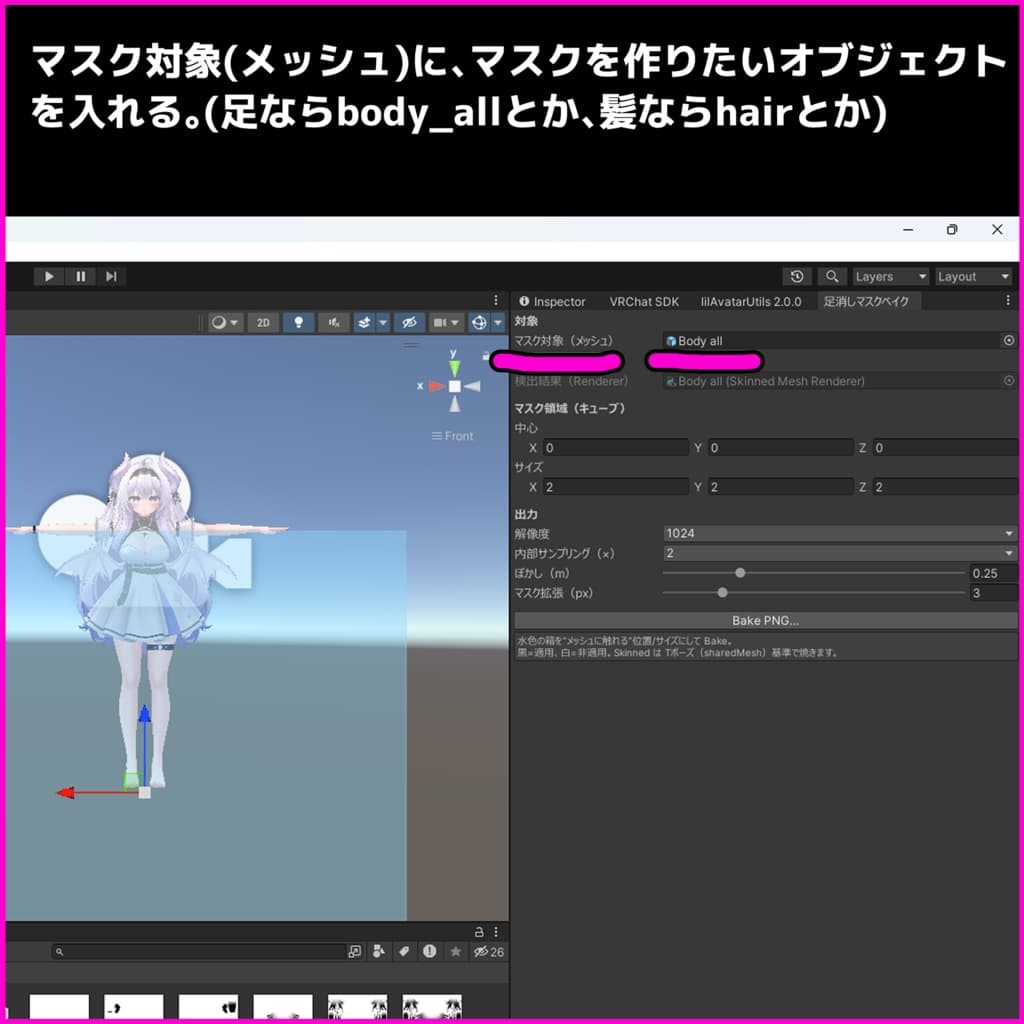The width and height of the screenshot is (1024, 1024).
Task: Open the 解像度 dropdown set to 1024
Action: pos(838,533)
